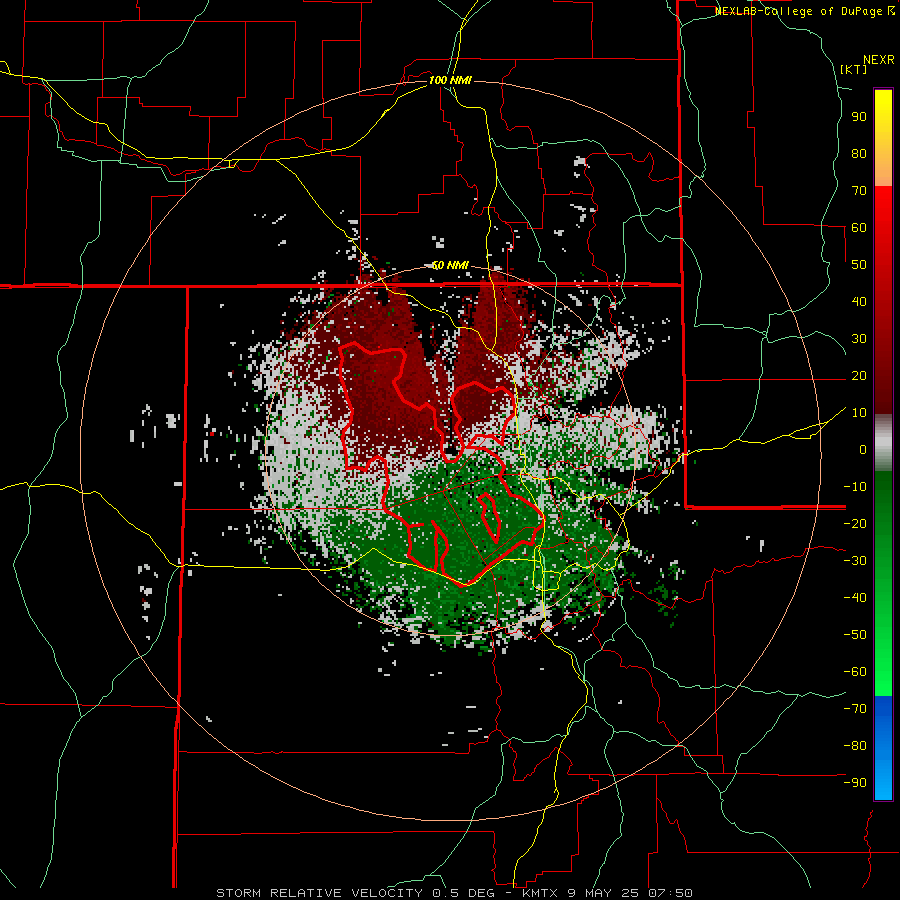Click the NEXLAB-College of DuPage label

[800, 11]
